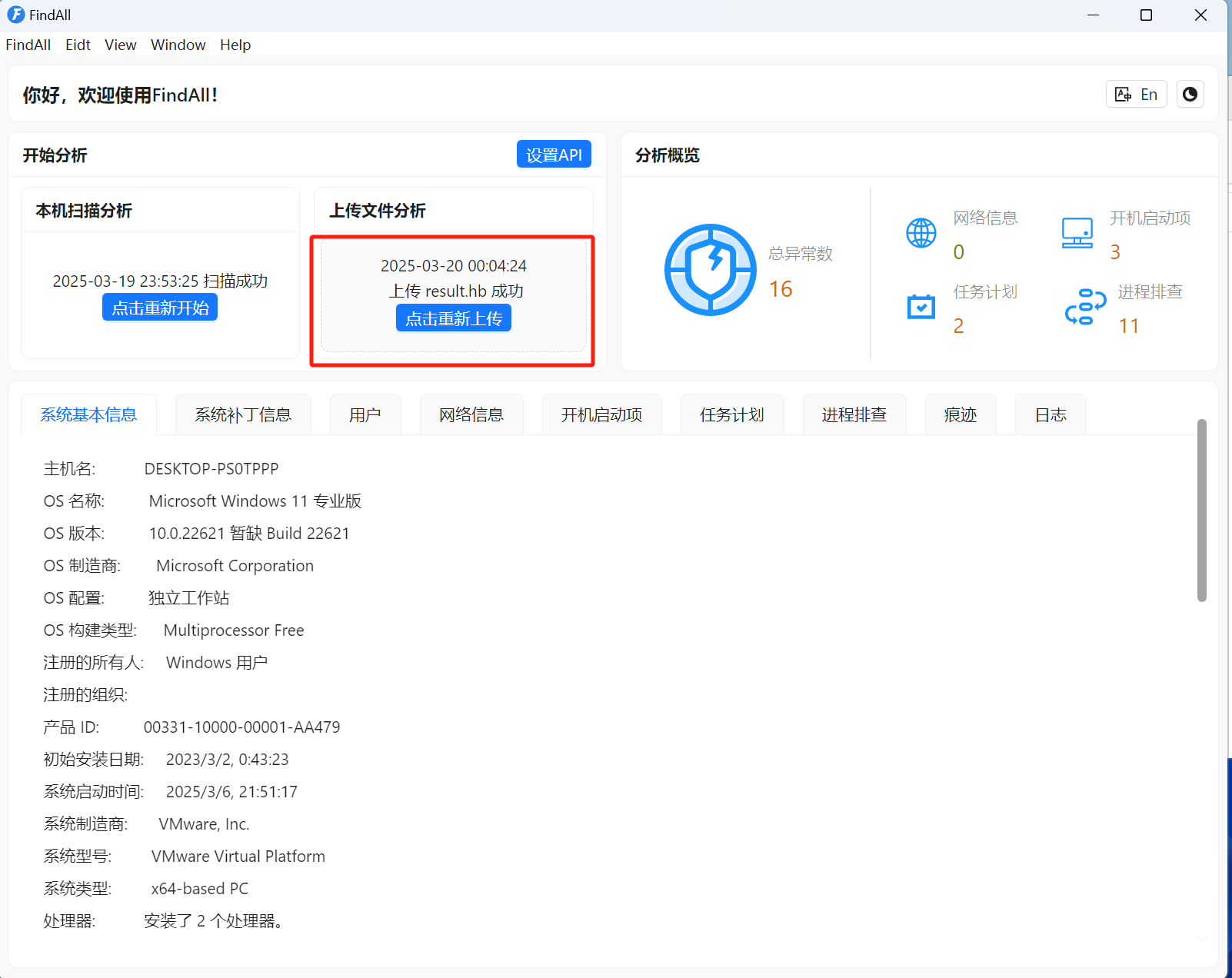Click Microsoft Corporation manufacturer value
Viewport: 1232px width, 978px height.
click(x=235, y=566)
